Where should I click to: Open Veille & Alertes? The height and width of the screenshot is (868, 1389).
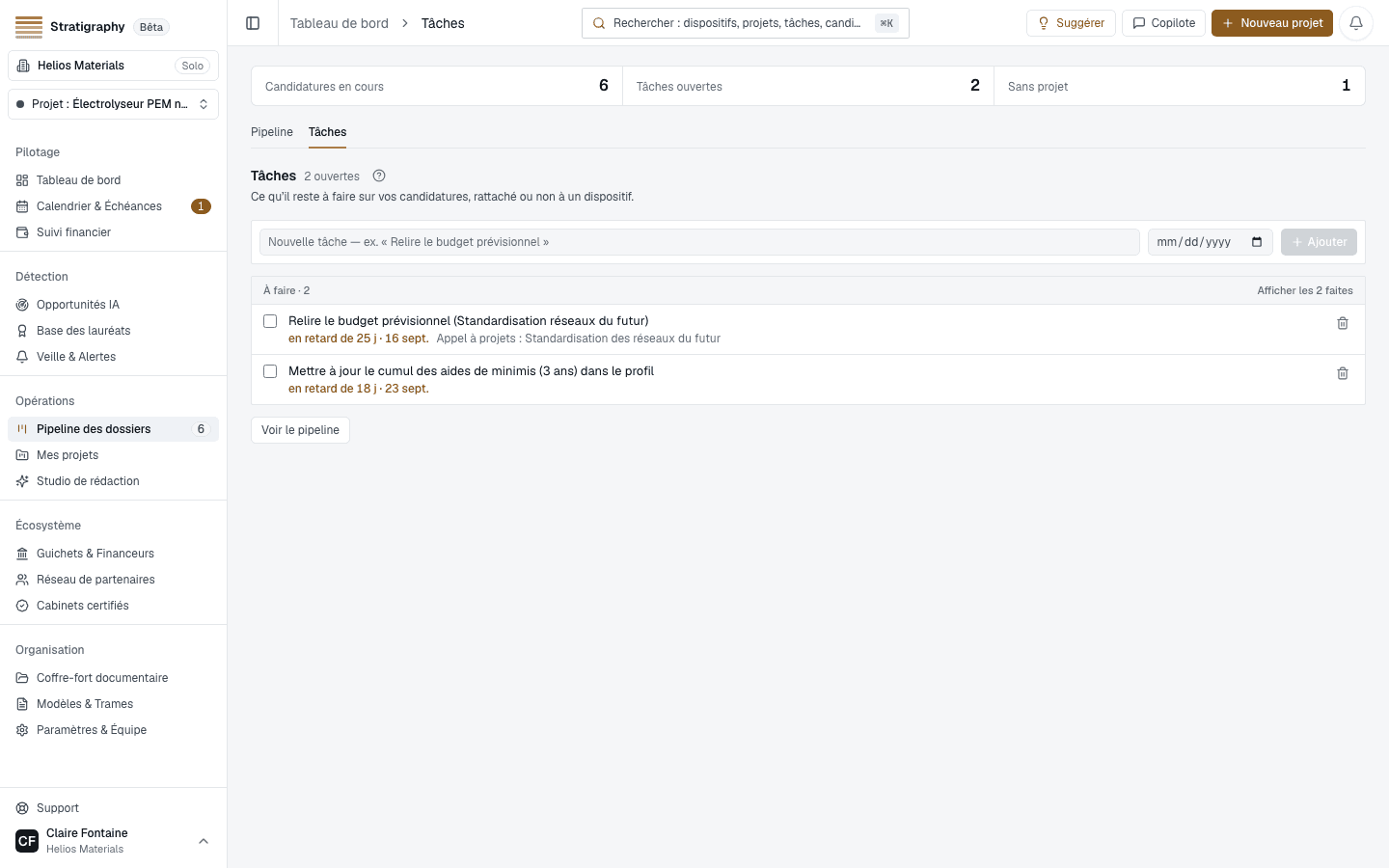[x=113, y=357]
